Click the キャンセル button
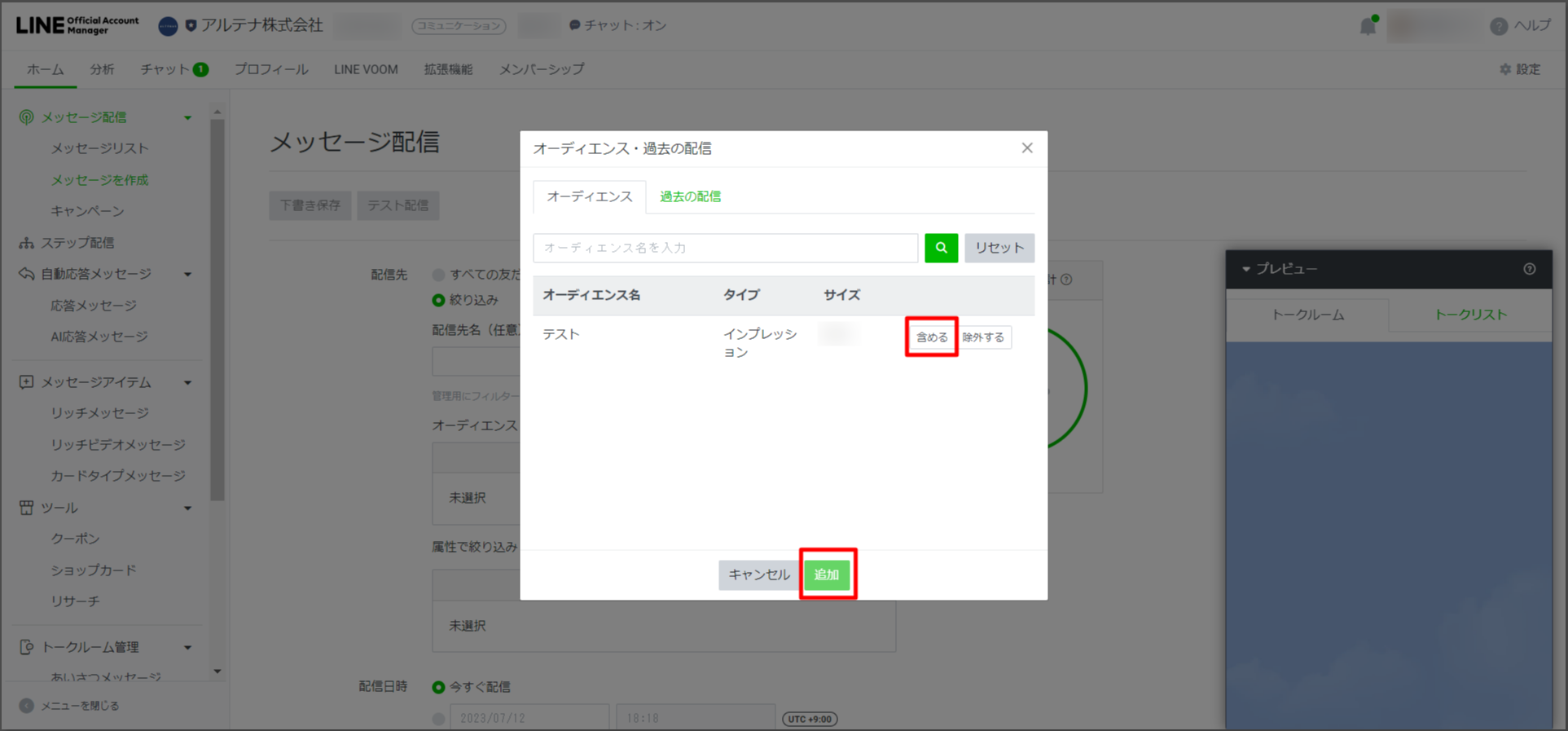Image resolution: width=1568 pixels, height=731 pixels. tap(759, 575)
